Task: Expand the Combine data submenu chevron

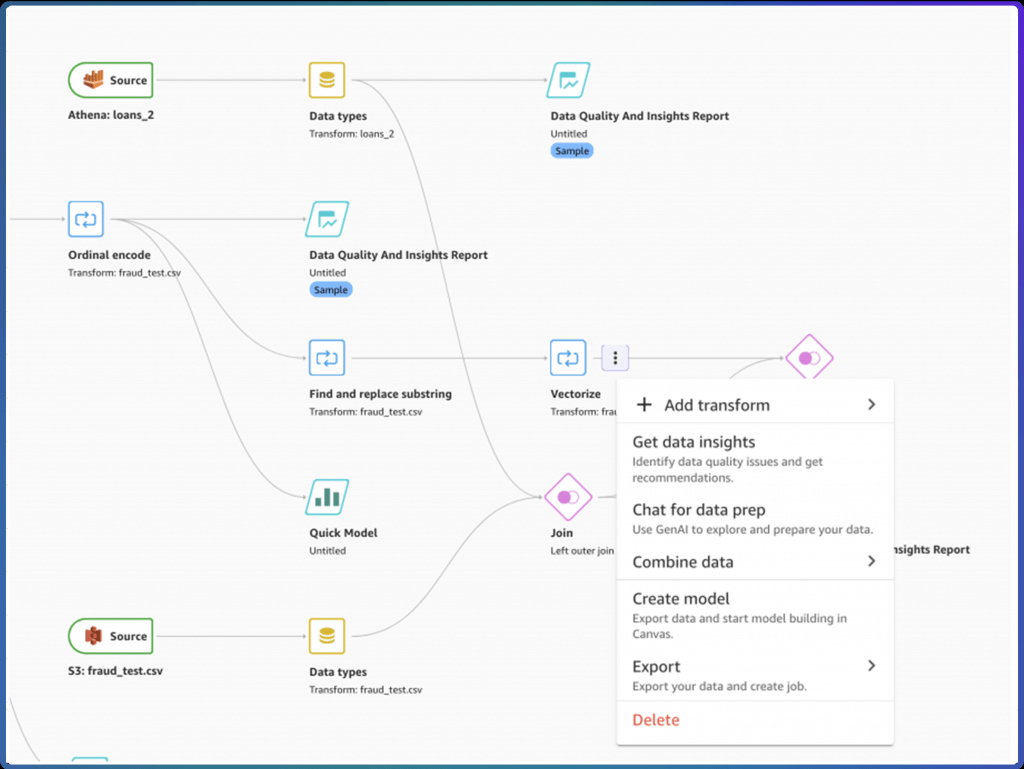Action: 871,561
